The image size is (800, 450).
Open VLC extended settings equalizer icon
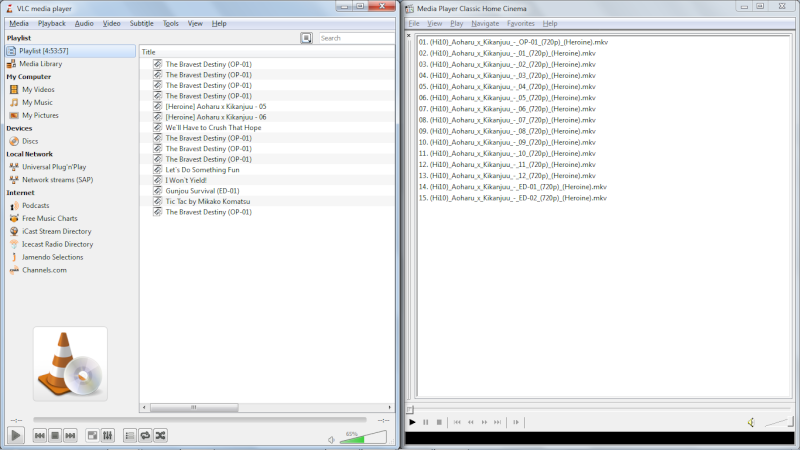coord(108,435)
